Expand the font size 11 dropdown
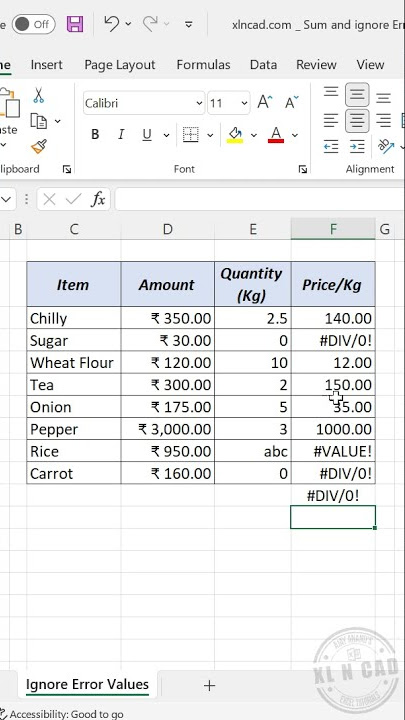This screenshot has height=720, width=405. 244,103
